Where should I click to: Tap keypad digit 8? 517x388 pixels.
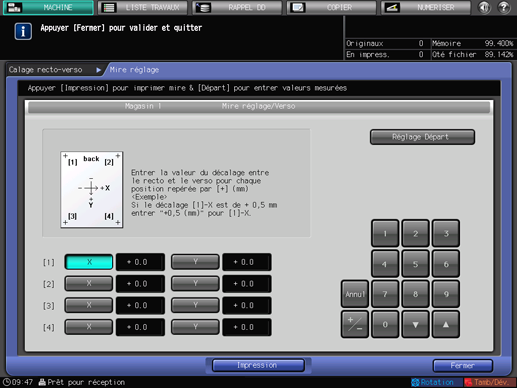tap(415, 294)
